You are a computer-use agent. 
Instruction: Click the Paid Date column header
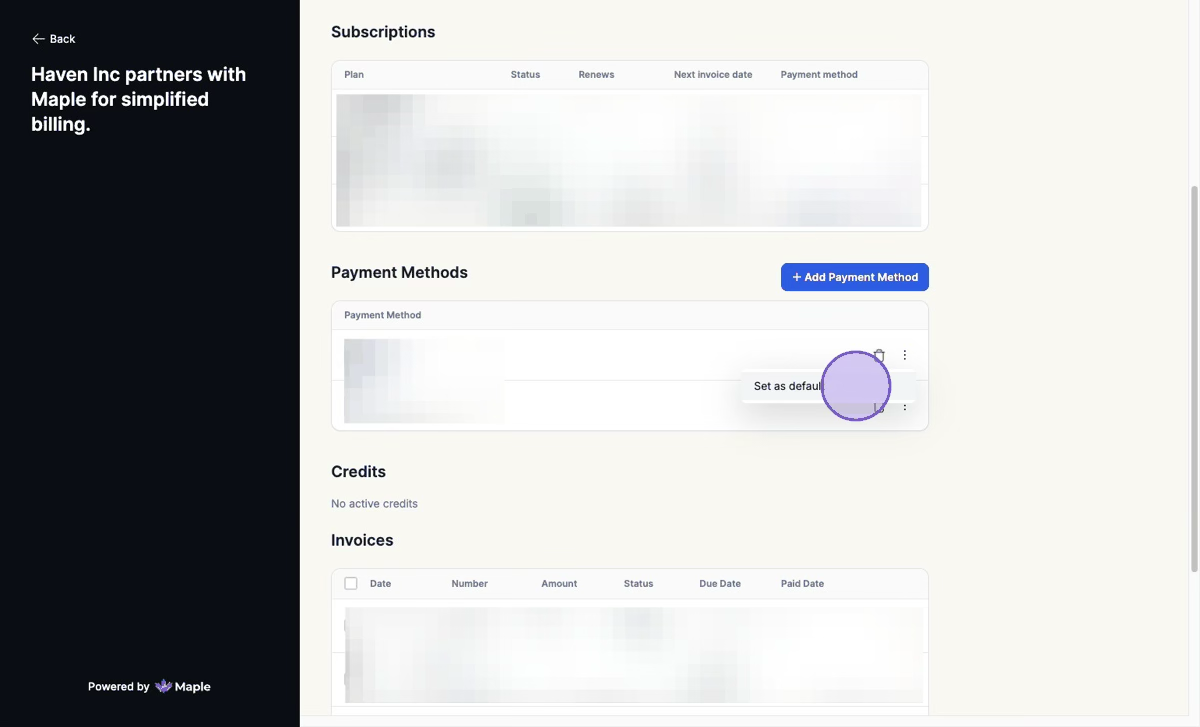tap(802, 583)
